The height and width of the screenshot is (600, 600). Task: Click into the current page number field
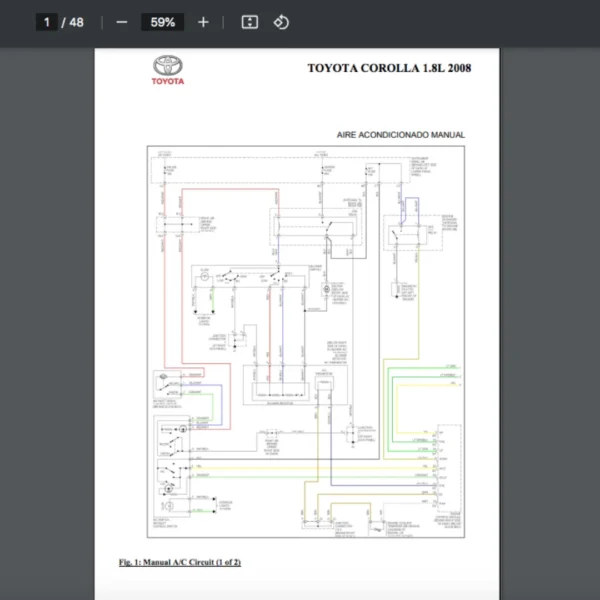coord(46,22)
